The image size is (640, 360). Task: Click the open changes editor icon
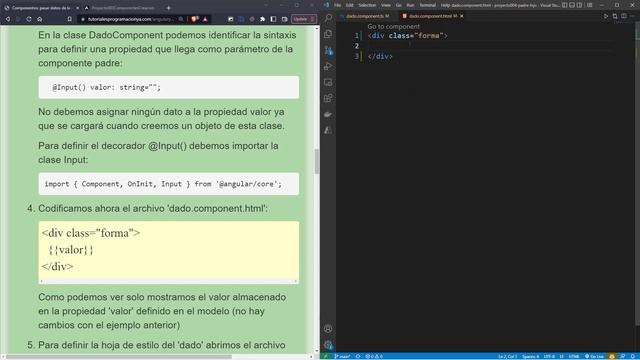[615, 16]
